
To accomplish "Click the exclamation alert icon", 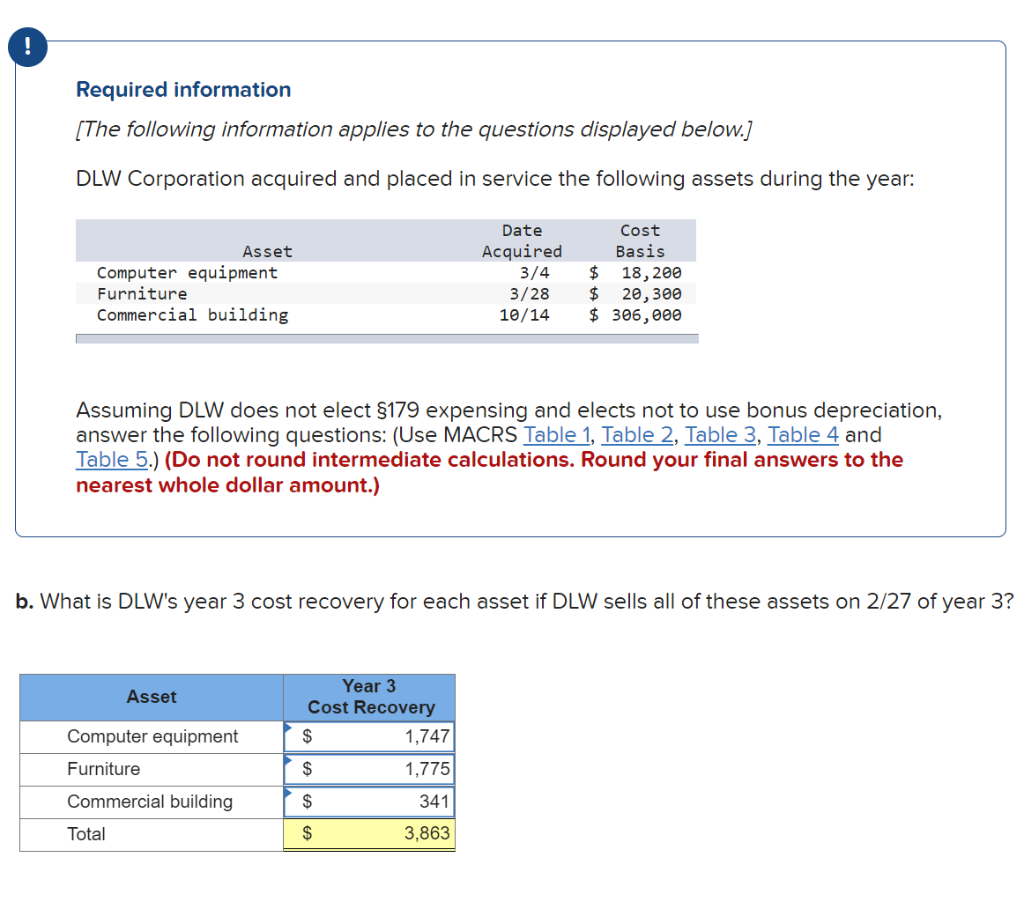I will click(x=27, y=47).
